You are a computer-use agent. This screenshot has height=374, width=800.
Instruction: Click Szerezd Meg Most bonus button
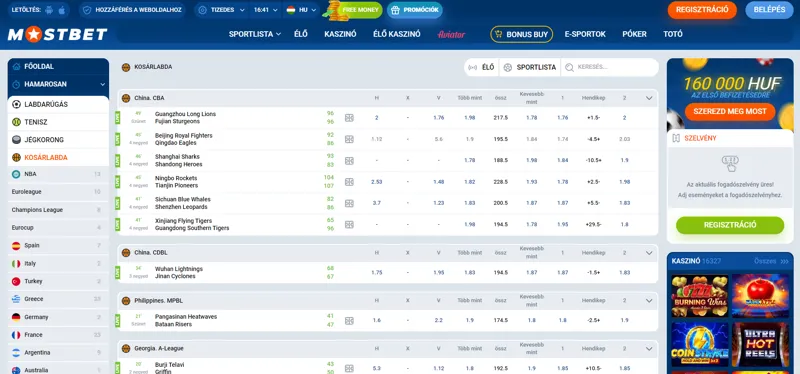coord(730,112)
